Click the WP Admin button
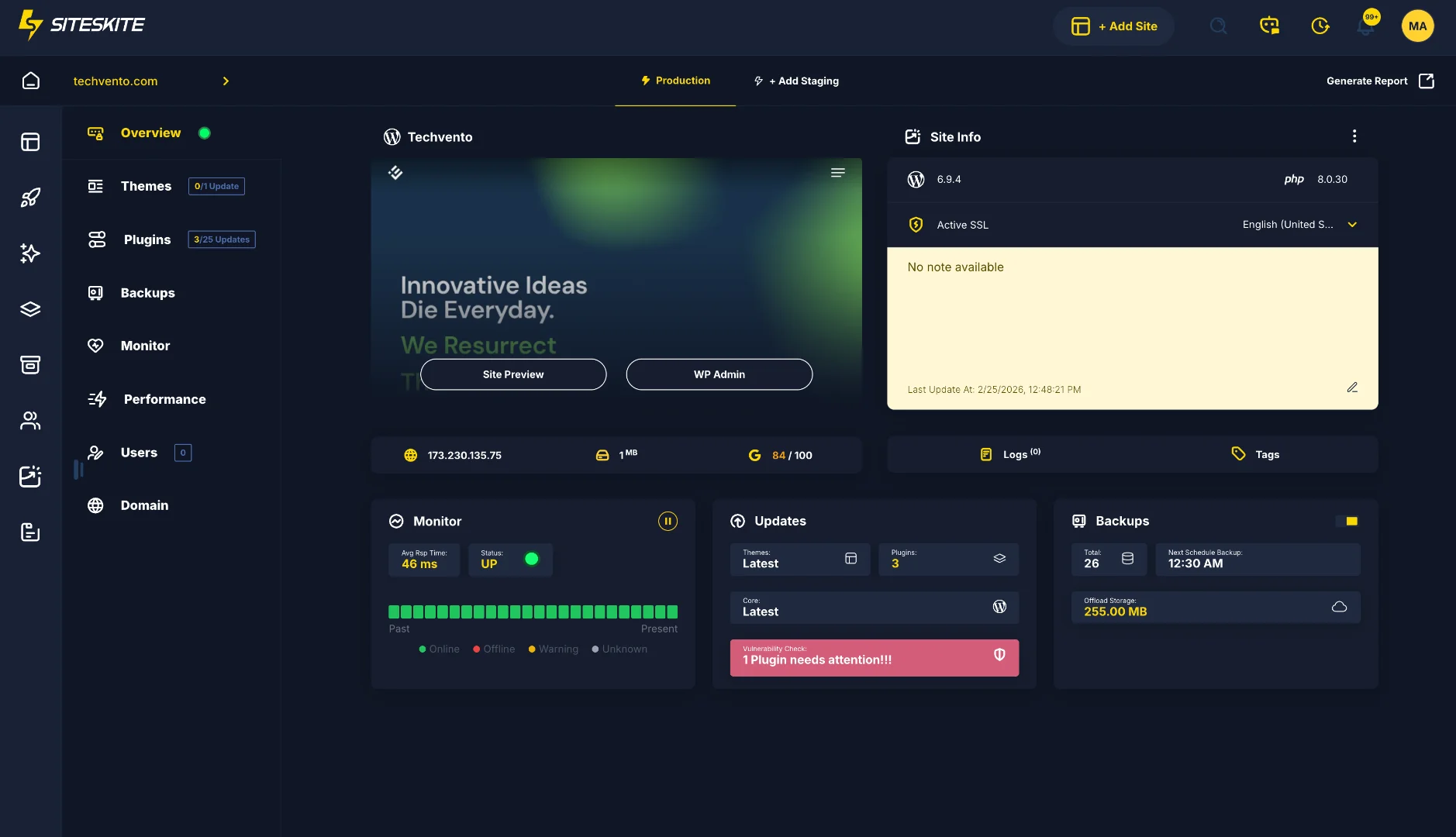1456x837 pixels. pos(719,374)
